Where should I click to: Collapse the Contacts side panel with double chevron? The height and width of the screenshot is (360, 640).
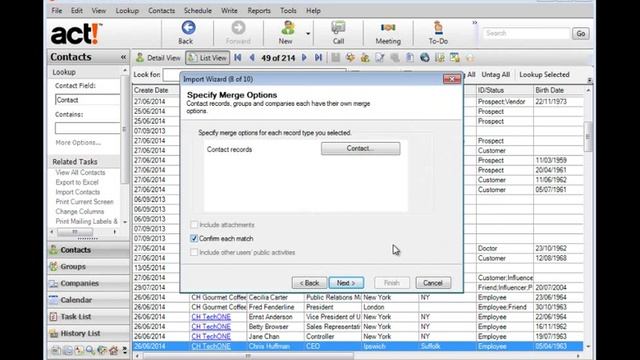pyautogui.click(x=123, y=58)
